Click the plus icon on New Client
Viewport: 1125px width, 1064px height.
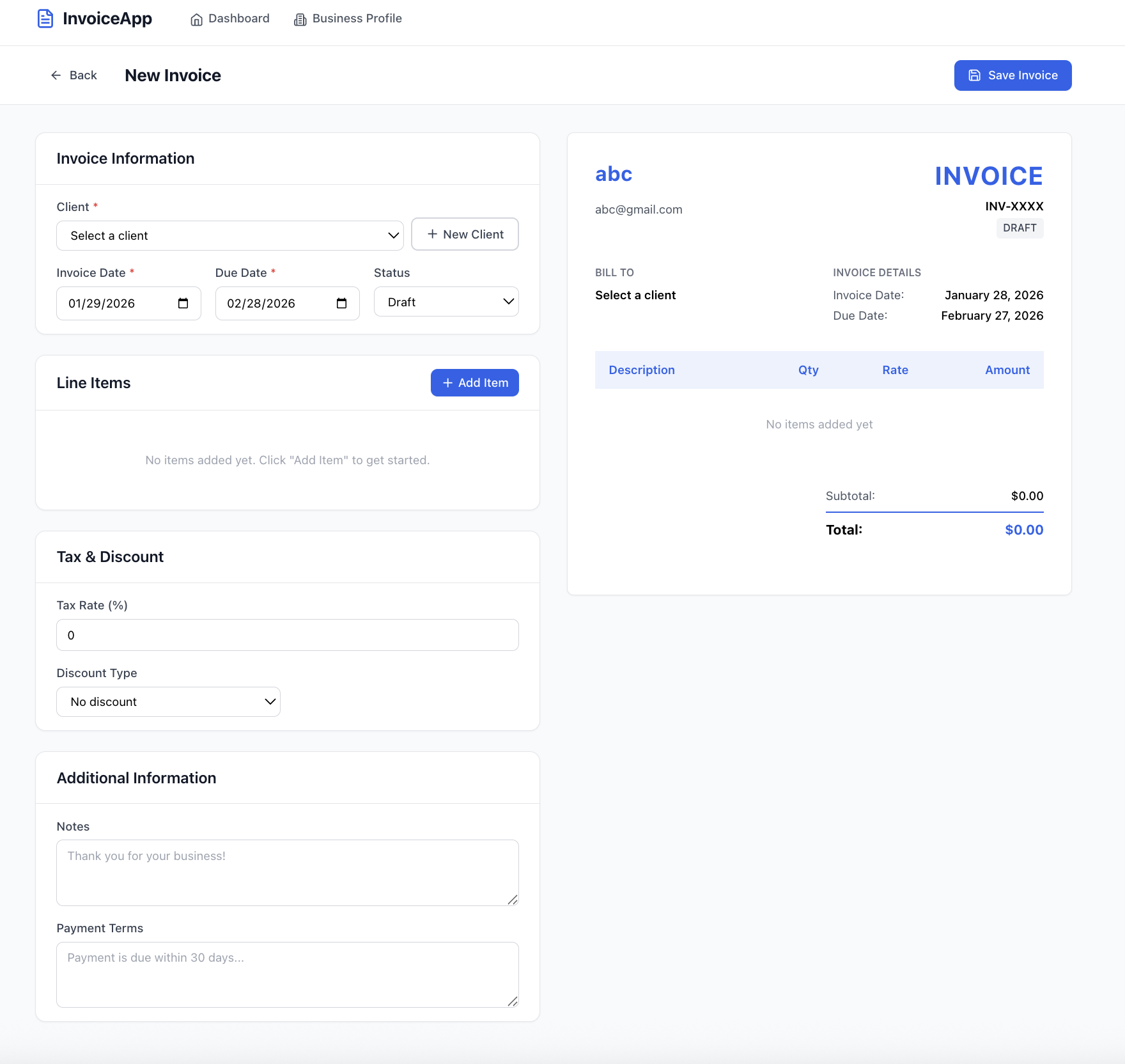(432, 234)
